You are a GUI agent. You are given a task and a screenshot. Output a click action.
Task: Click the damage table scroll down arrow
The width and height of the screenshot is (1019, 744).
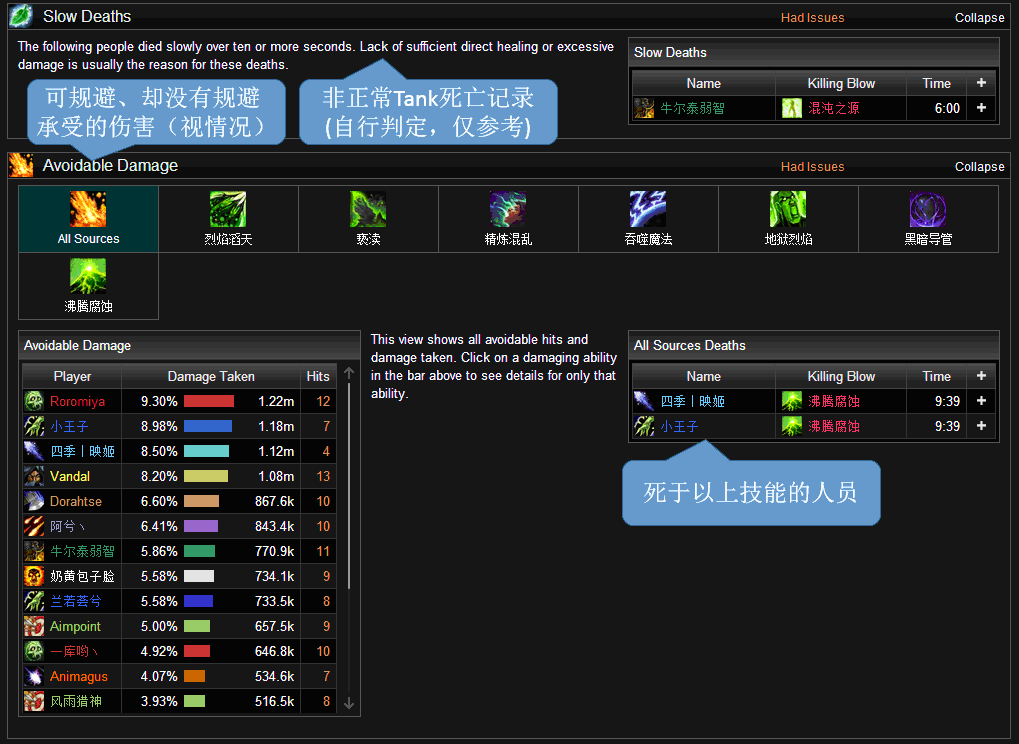click(349, 704)
